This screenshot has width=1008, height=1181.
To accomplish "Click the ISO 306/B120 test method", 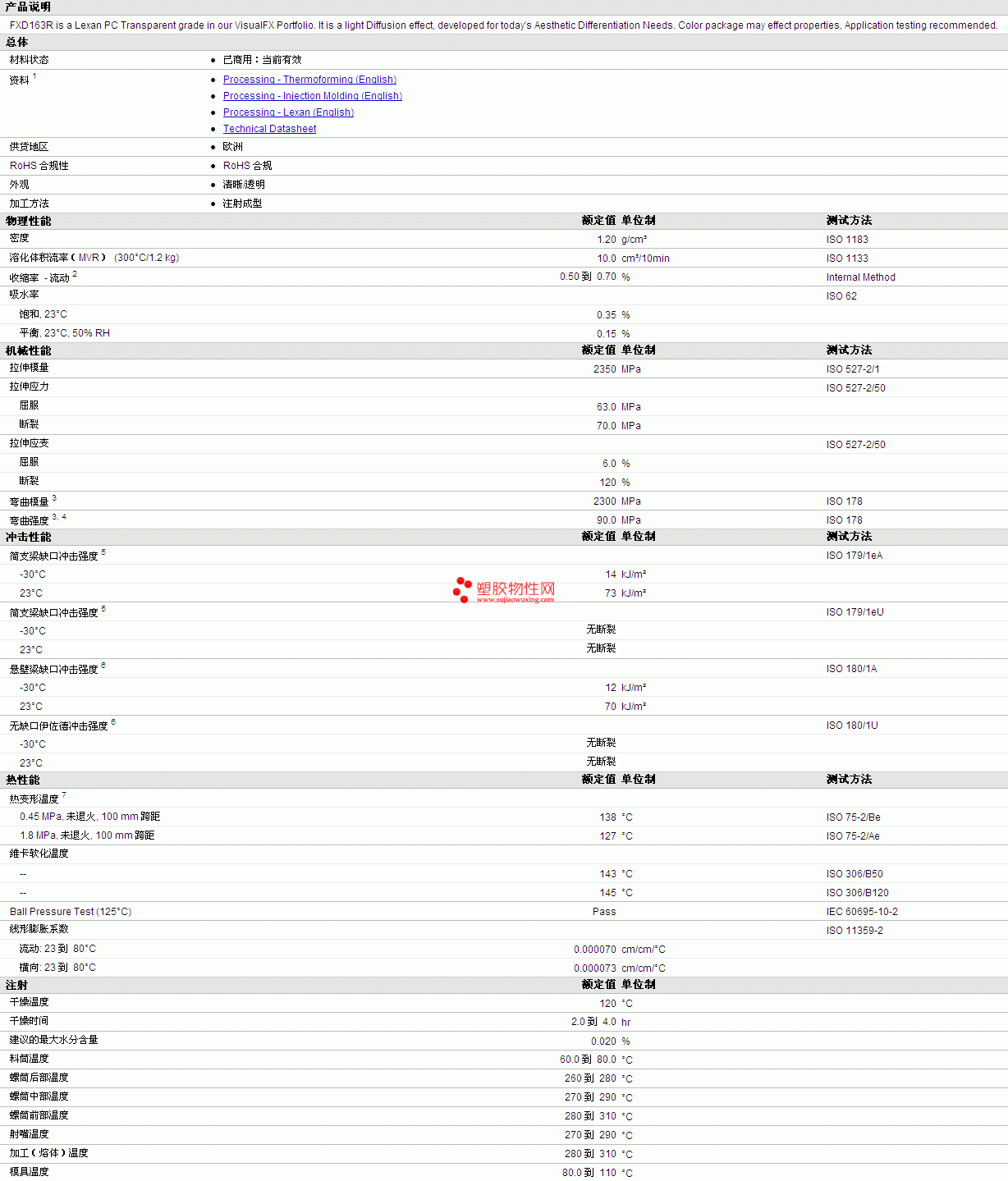I will [x=858, y=893].
